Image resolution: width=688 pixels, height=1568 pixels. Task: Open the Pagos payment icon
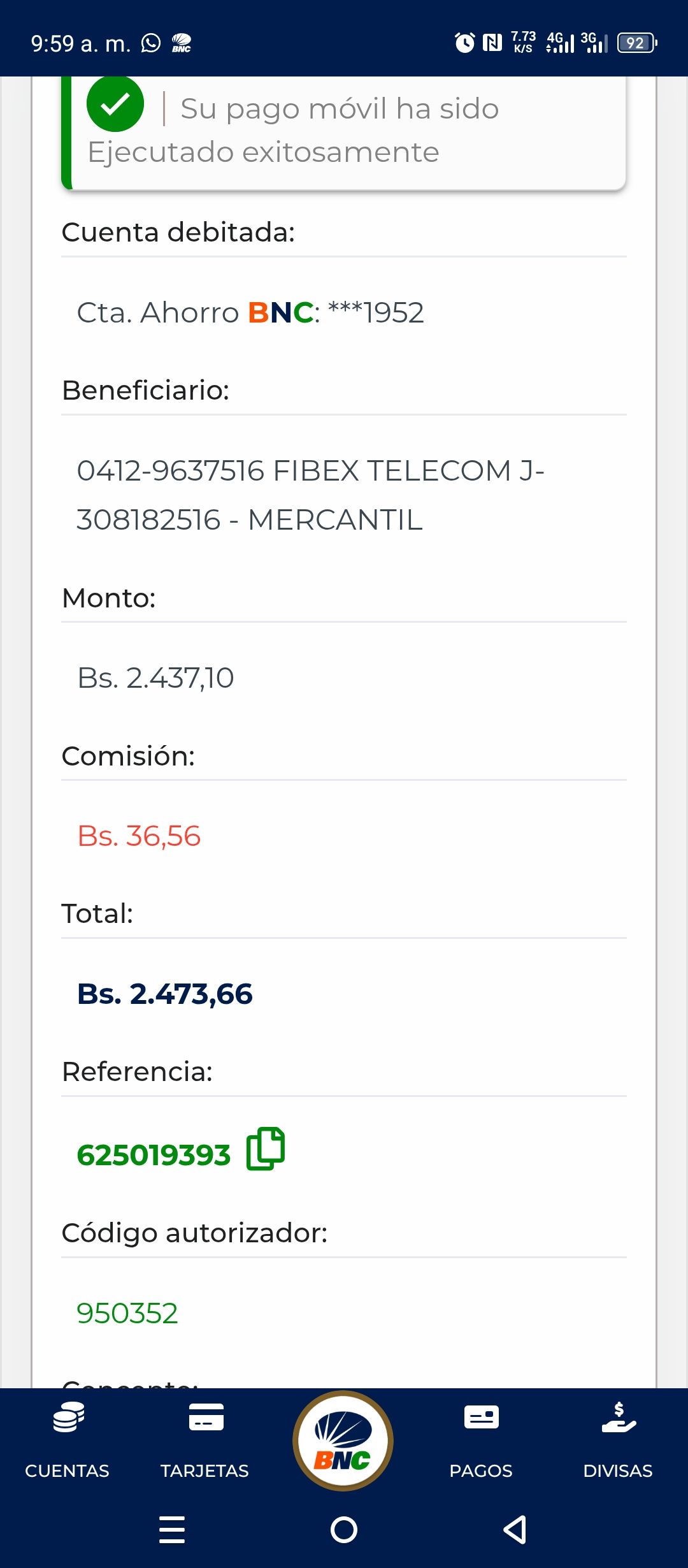click(481, 1418)
